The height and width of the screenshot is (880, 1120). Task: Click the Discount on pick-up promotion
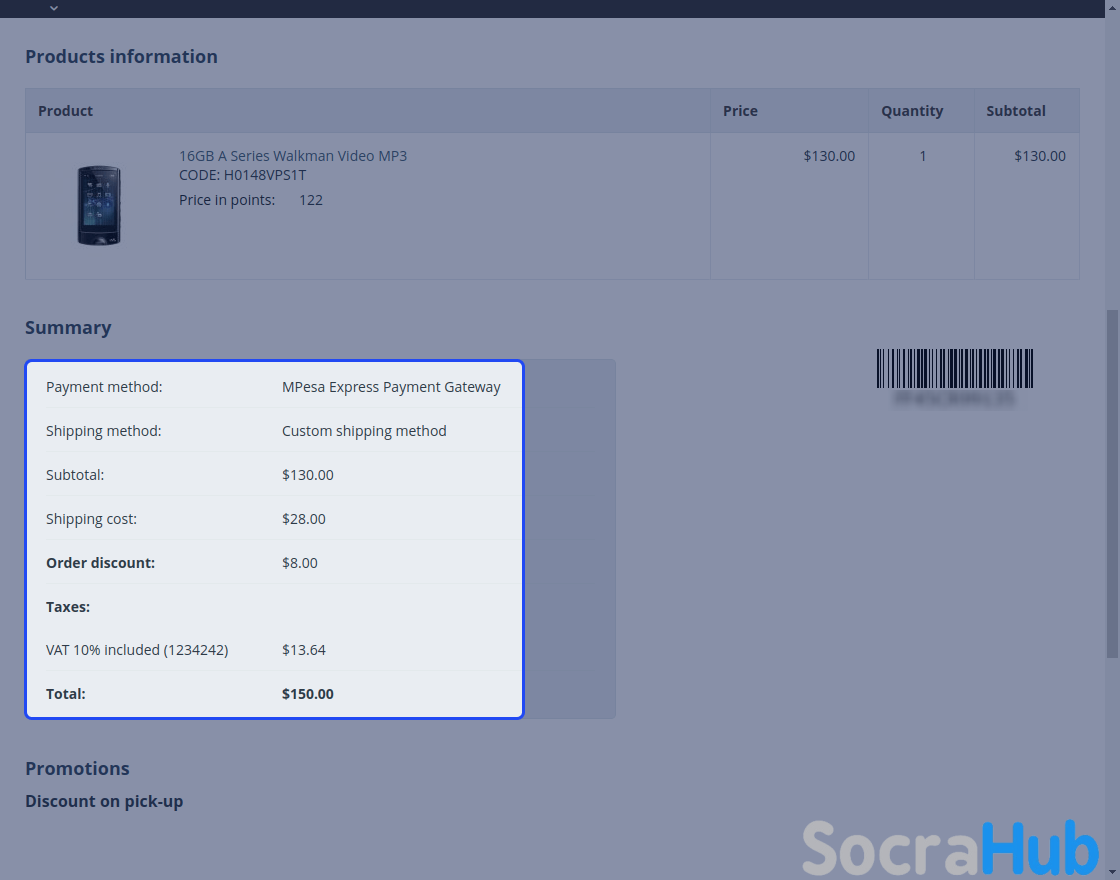coord(104,801)
